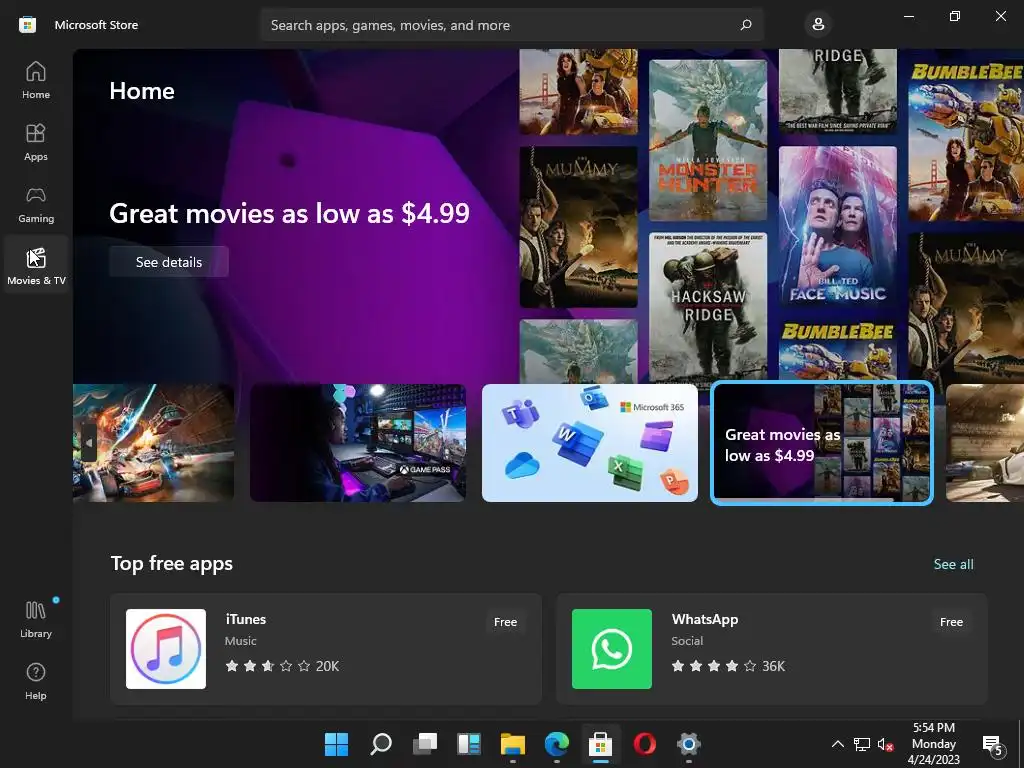1024x768 pixels.
Task: Open Settings gear on taskbar
Action: click(x=688, y=743)
